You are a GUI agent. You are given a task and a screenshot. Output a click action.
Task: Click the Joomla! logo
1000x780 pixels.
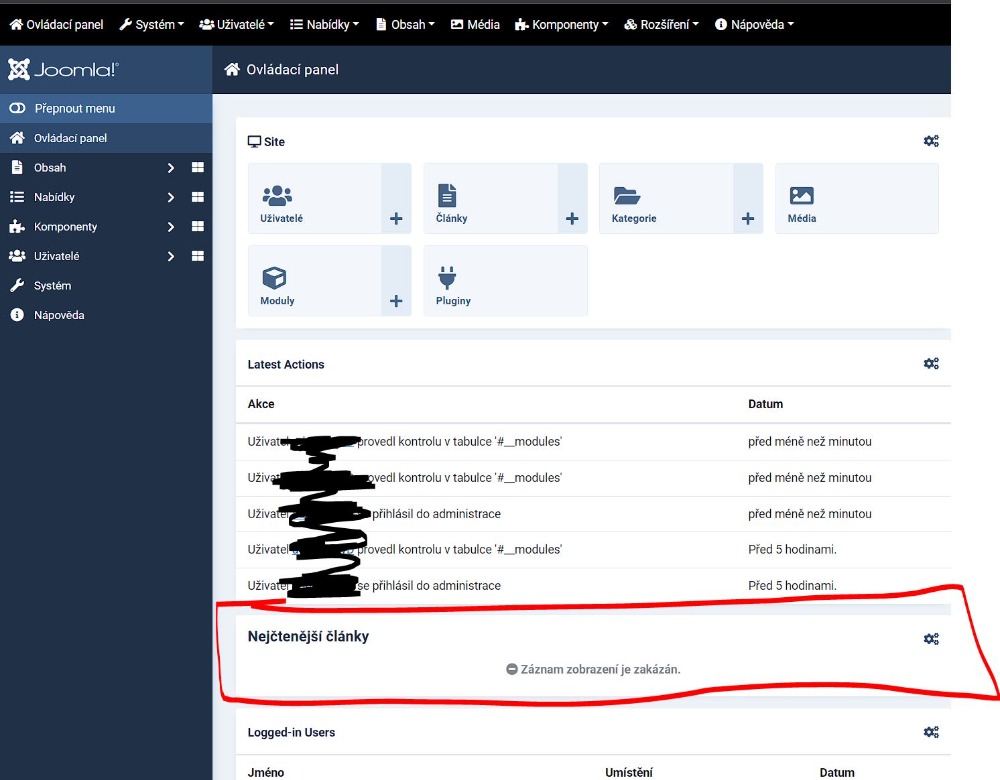click(x=63, y=70)
